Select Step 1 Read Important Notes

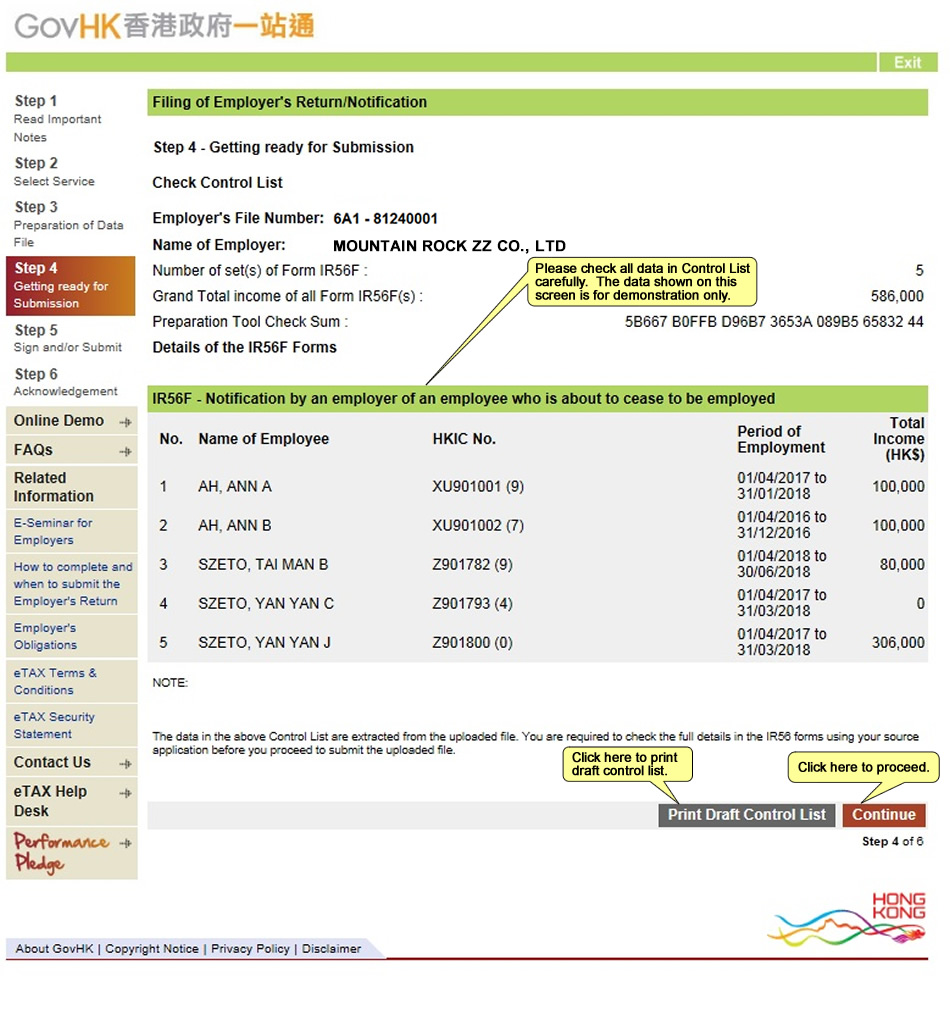point(57,119)
